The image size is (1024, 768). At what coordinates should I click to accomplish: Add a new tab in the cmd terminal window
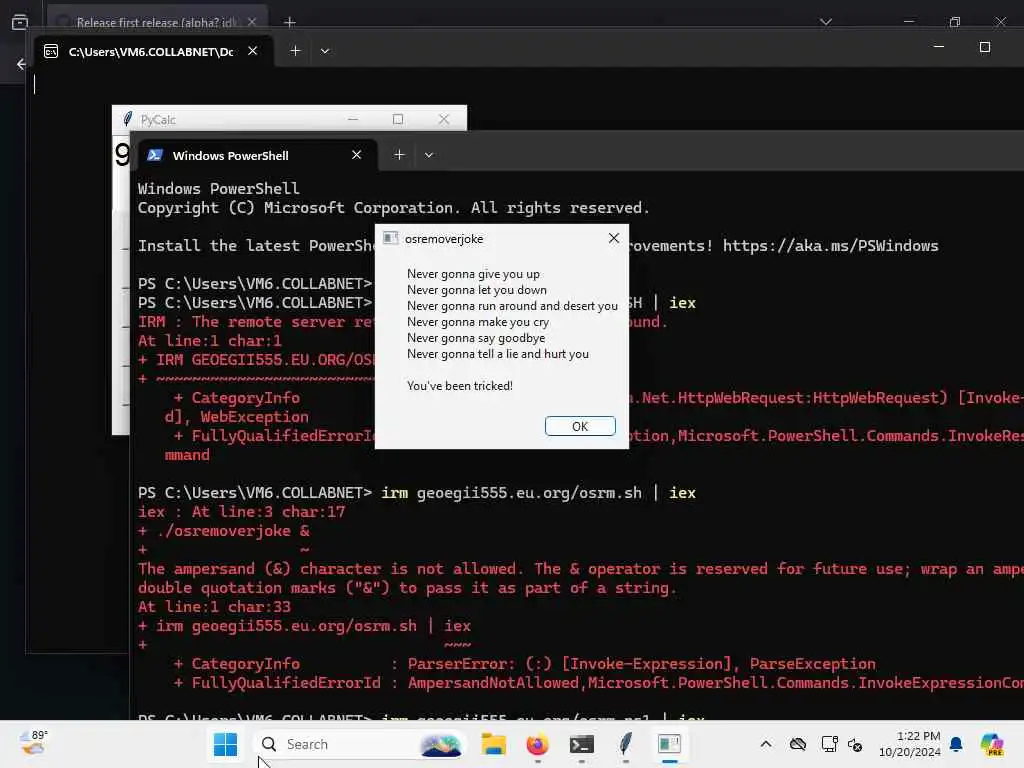coord(295,51)
